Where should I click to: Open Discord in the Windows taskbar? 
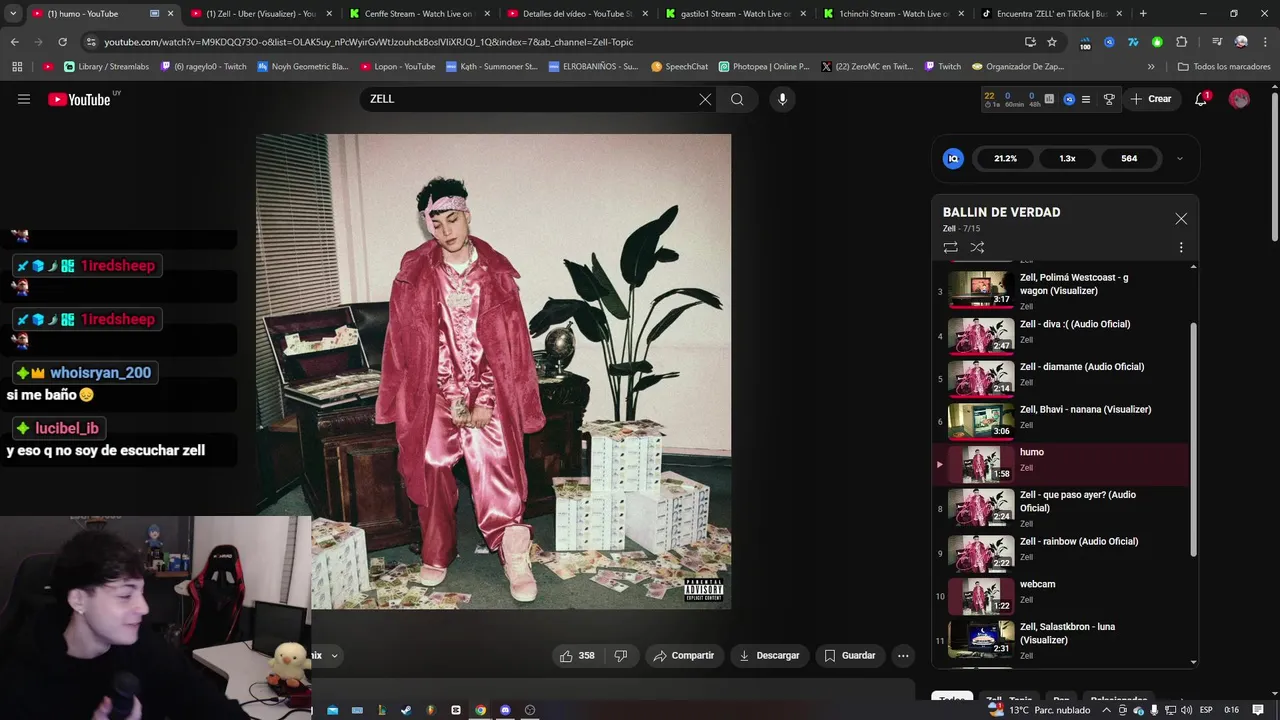click(x=505, y=710)
